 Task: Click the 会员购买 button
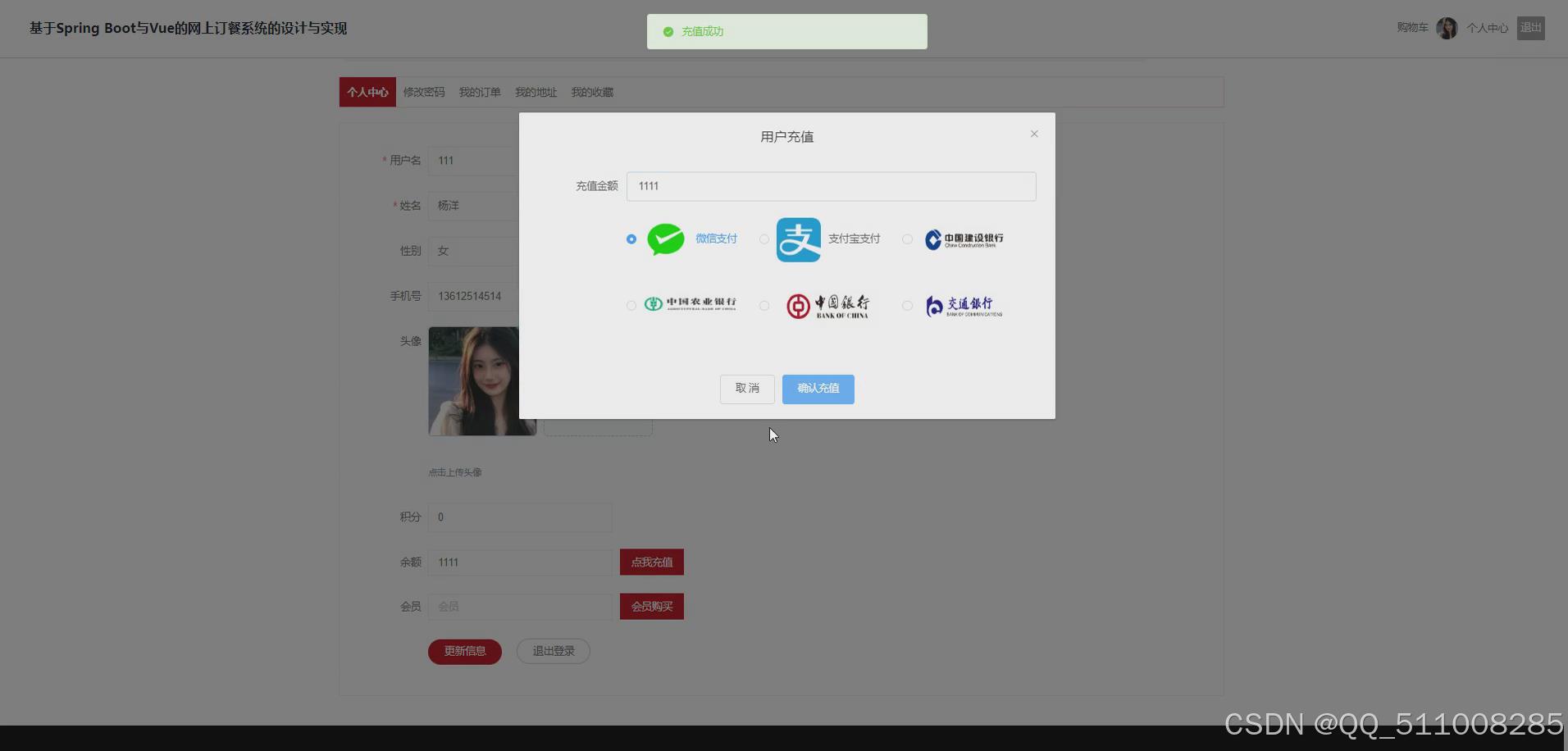(652, 607)
